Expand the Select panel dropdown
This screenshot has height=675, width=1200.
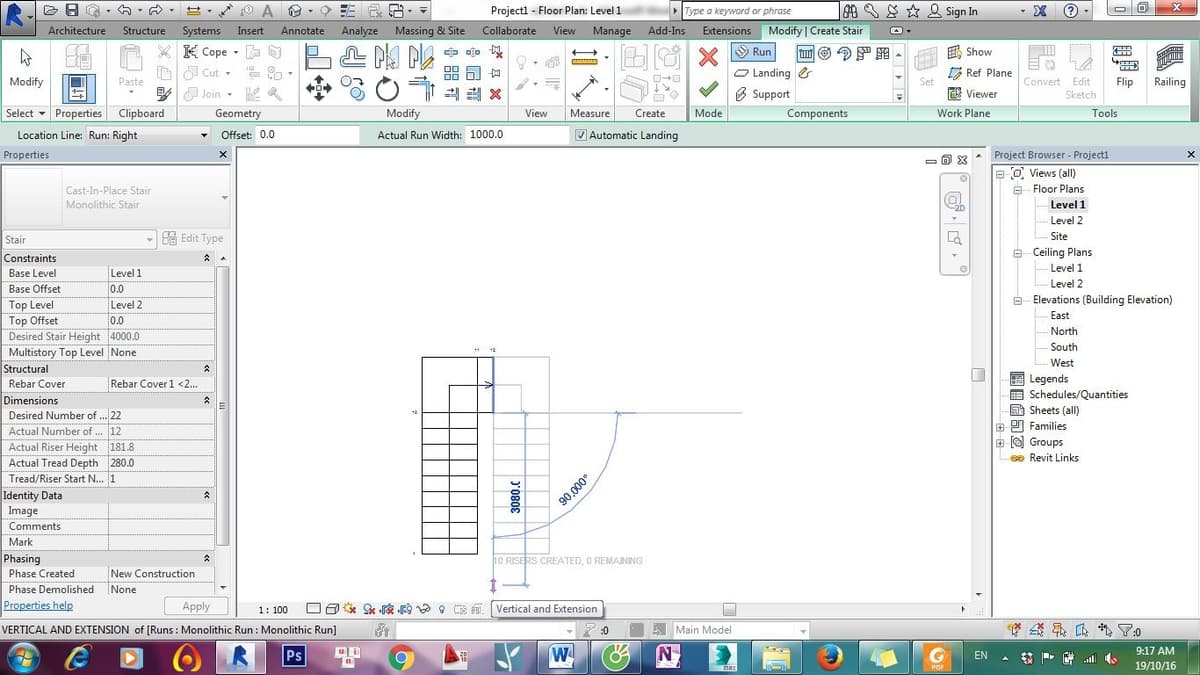point(25,113)
